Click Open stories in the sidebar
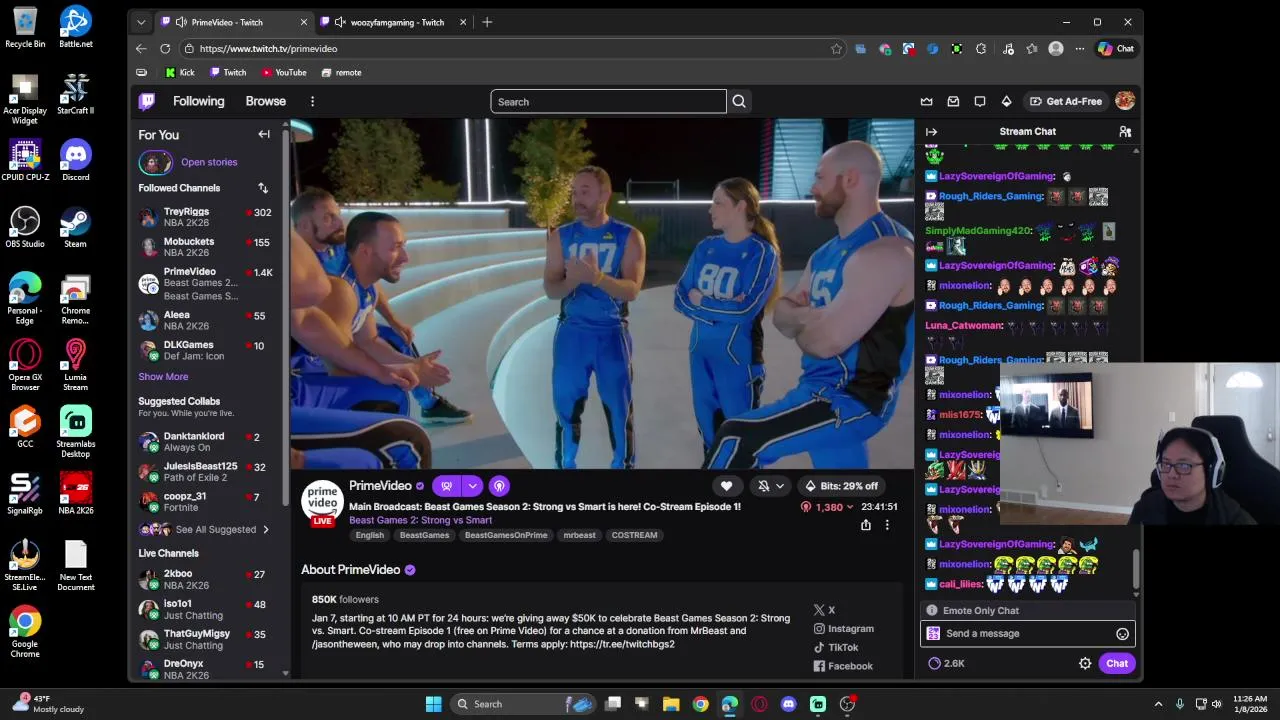This screenshot has height=720, width=1280. [x=209, y=162]
